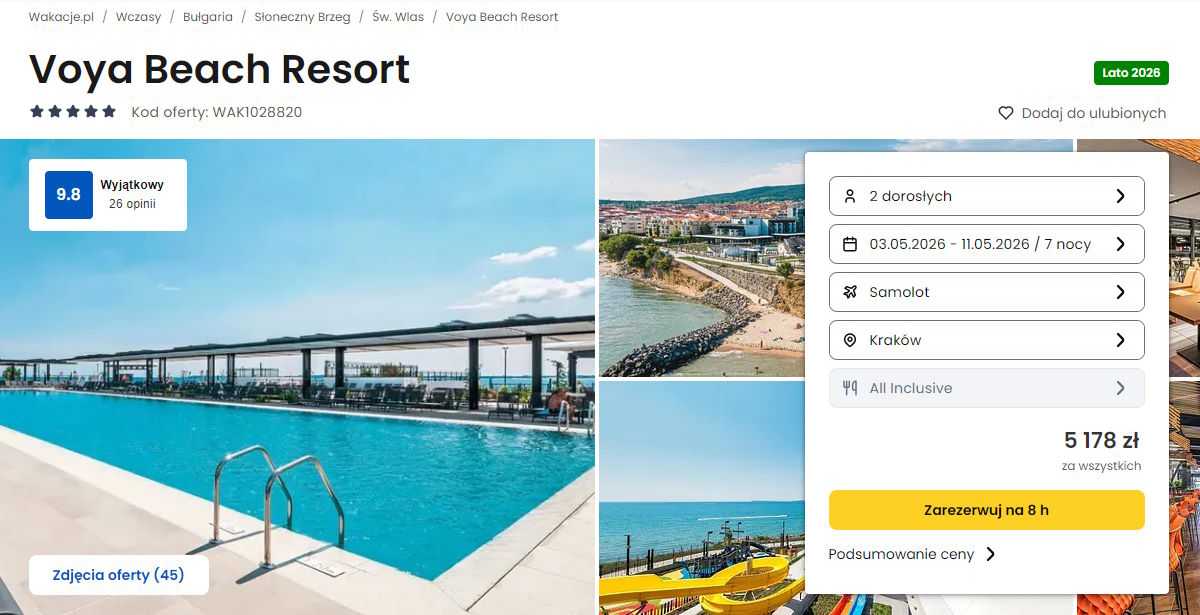Click the location pin icon beside Kraków

pyautogui.click(x=850, y=340)
